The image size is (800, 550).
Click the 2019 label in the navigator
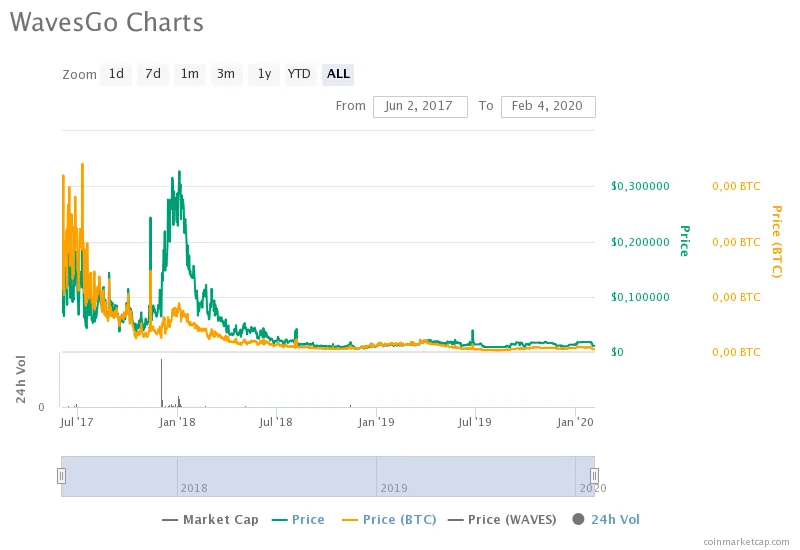(394, 488)
